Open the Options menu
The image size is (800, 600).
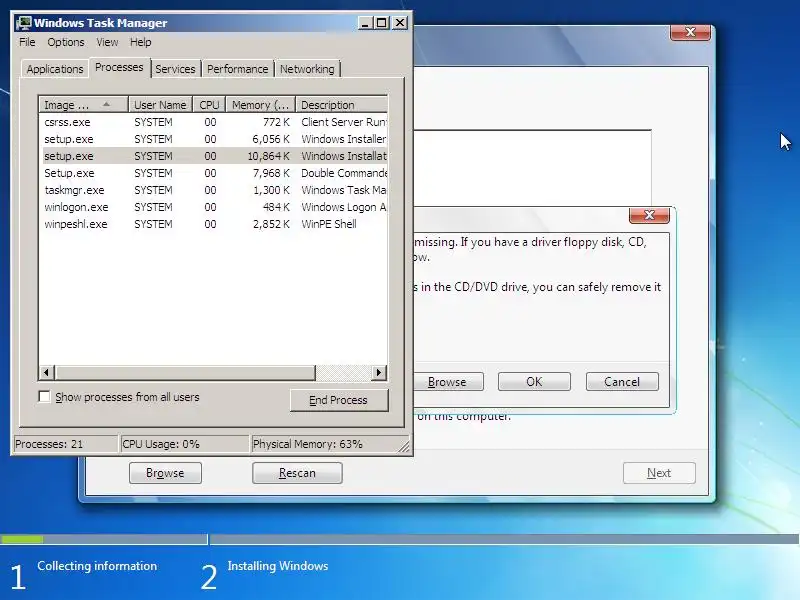point(66,42)
